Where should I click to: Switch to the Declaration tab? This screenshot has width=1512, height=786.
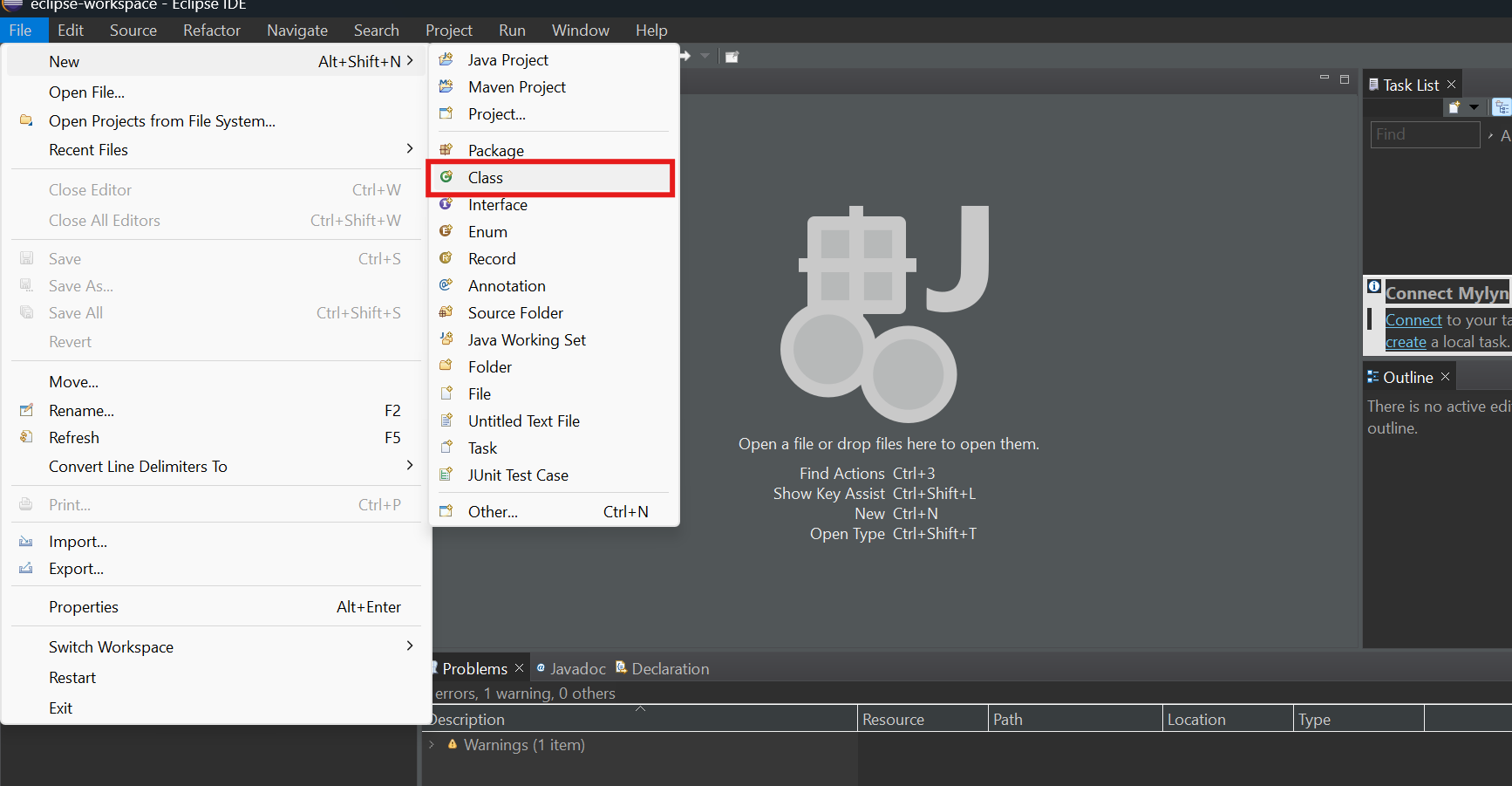[x=663, y=669]
